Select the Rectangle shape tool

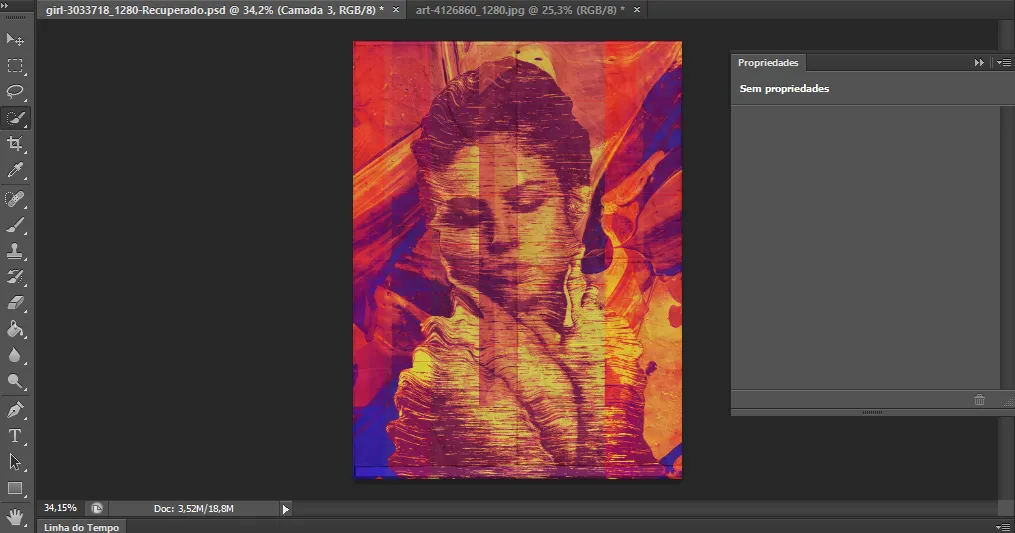pyautogui.click(x=15, y=489)
